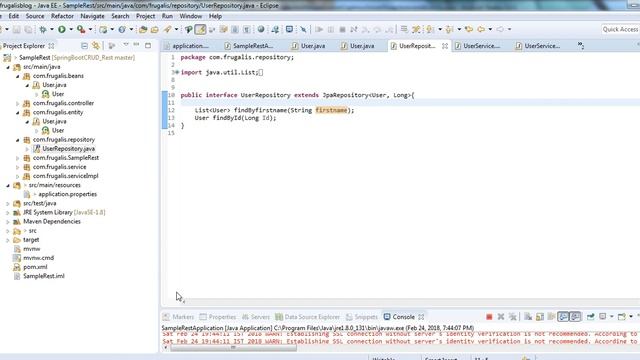The width and height of the screenshot is (640, 360).
Task: Open the Navigate menu
Action: tap(92, 16)
